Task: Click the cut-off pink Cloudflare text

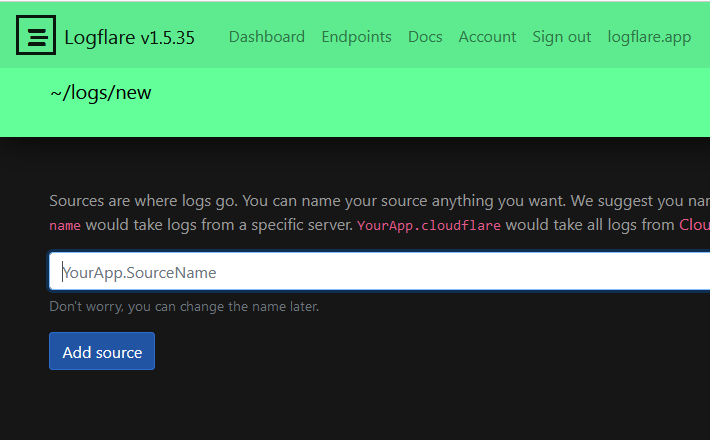Action: (694, 225)
